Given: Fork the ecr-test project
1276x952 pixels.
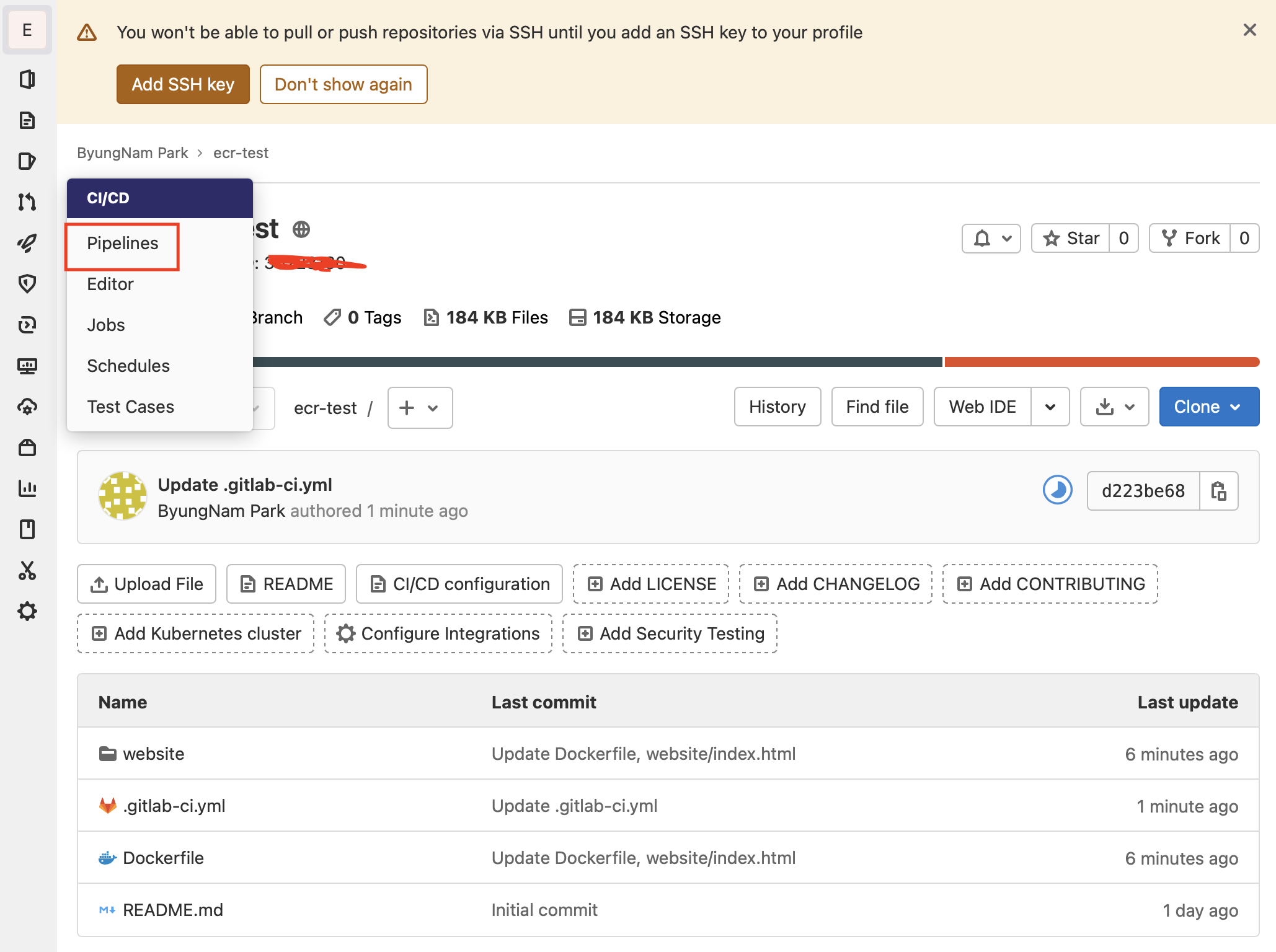Looking at the screenshot, I should (1190, 238).
